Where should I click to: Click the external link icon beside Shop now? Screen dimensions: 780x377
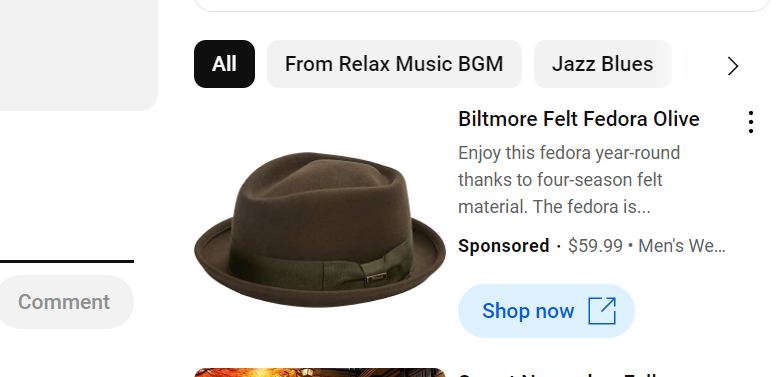[602, 311]
